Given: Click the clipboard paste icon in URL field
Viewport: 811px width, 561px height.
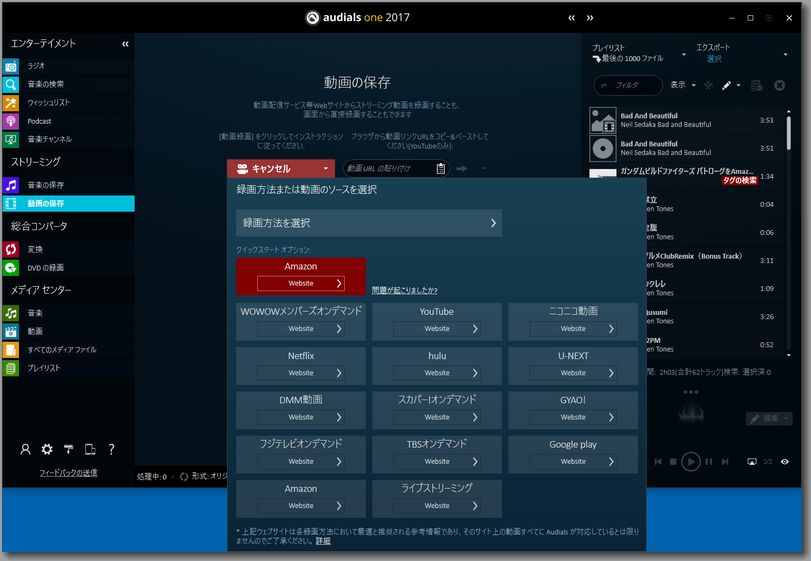Looking at the screenshot, I should click(441, 169).
